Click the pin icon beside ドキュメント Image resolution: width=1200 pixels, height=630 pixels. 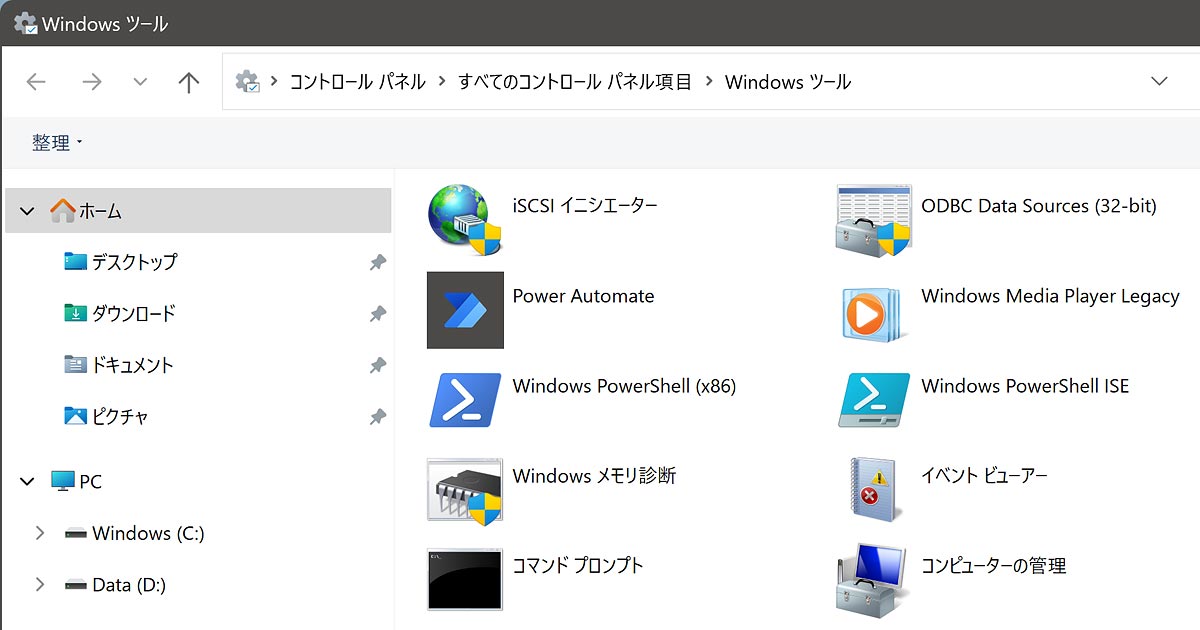(x=377, y=366)
